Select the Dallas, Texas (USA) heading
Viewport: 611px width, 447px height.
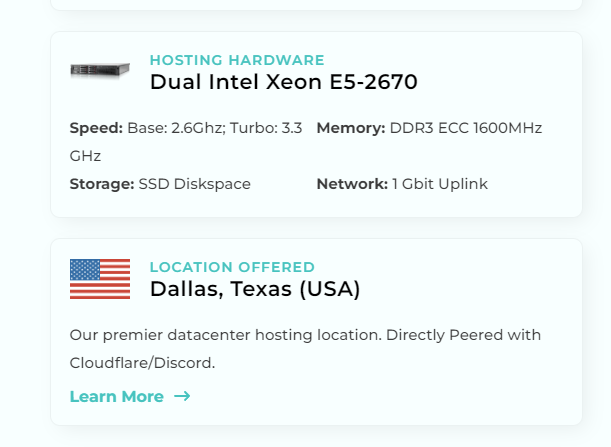pyautogui.click(x=255, y=289)
